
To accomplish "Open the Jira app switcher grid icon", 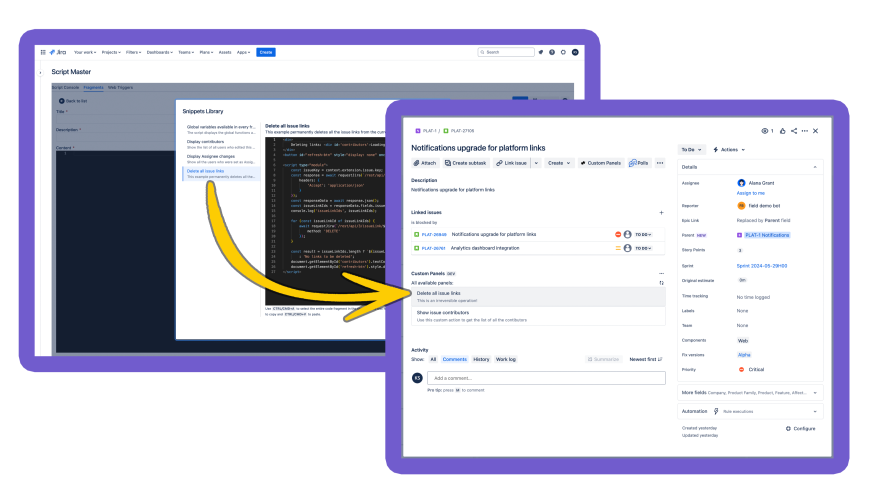I will 43,52.
